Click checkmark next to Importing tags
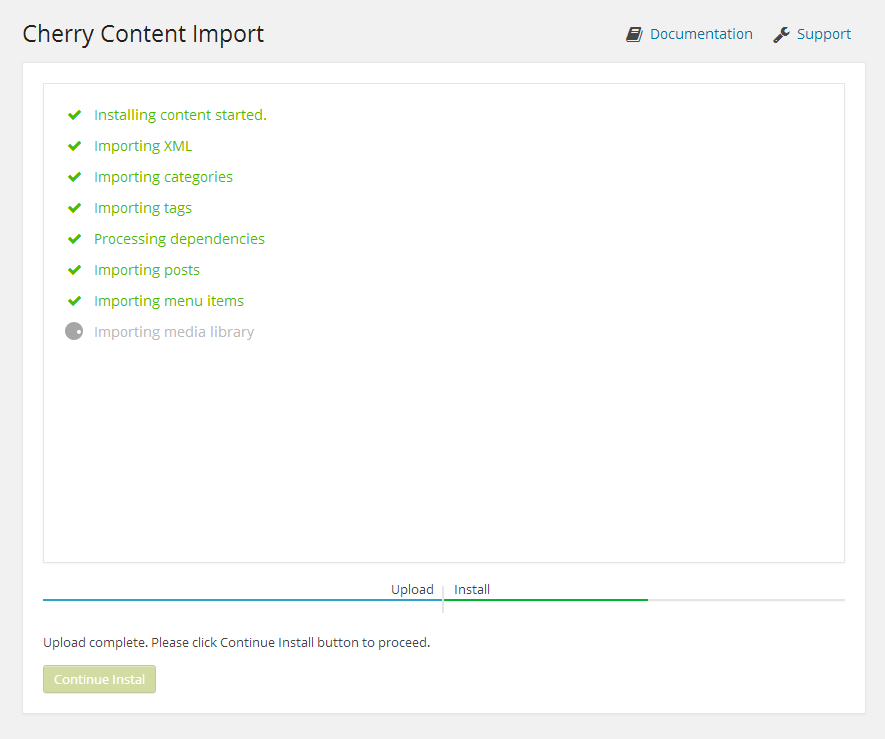The width and height of the screenshot is (885, 739). pyautogui.click(x=75, y=208)
